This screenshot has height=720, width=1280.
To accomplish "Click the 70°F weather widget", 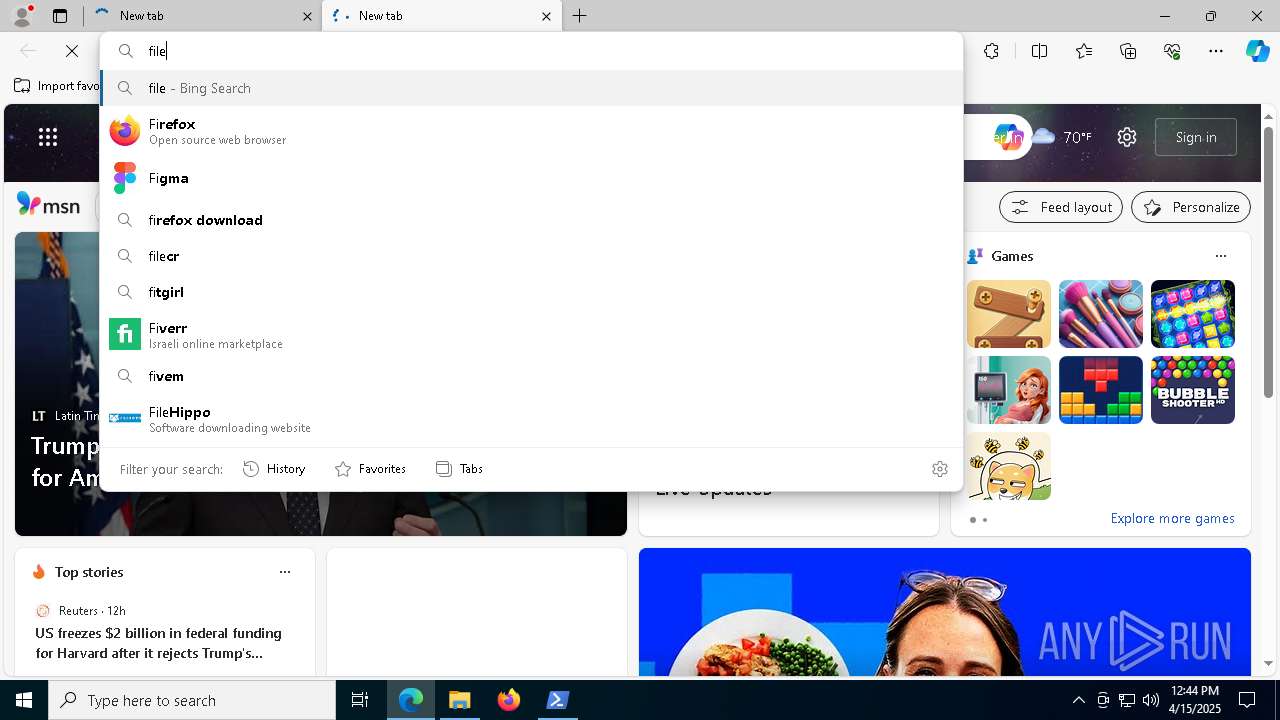I will 1062,137.
